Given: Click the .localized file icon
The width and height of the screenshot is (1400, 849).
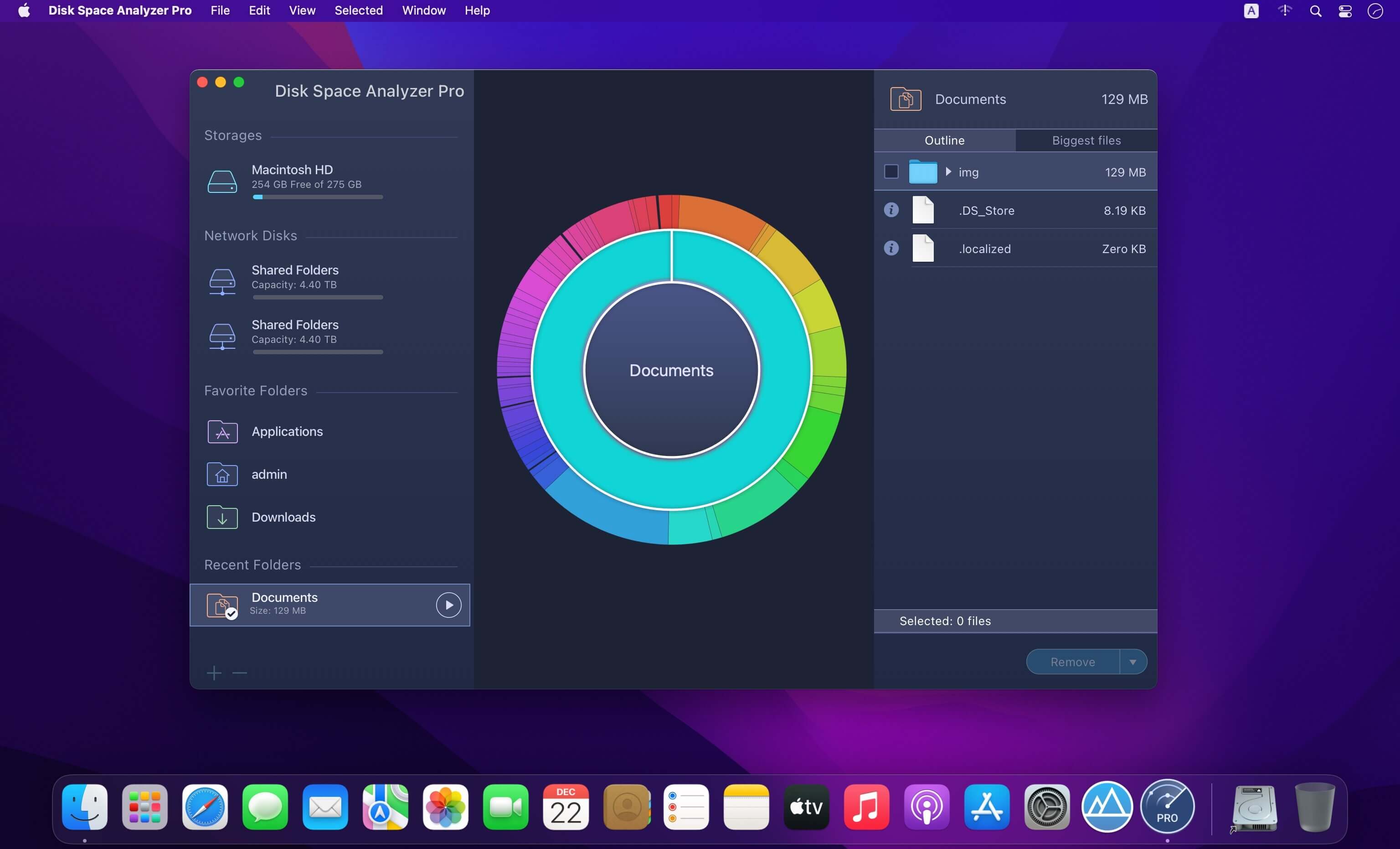Looking at the screenshot, I should coord(923,248).
